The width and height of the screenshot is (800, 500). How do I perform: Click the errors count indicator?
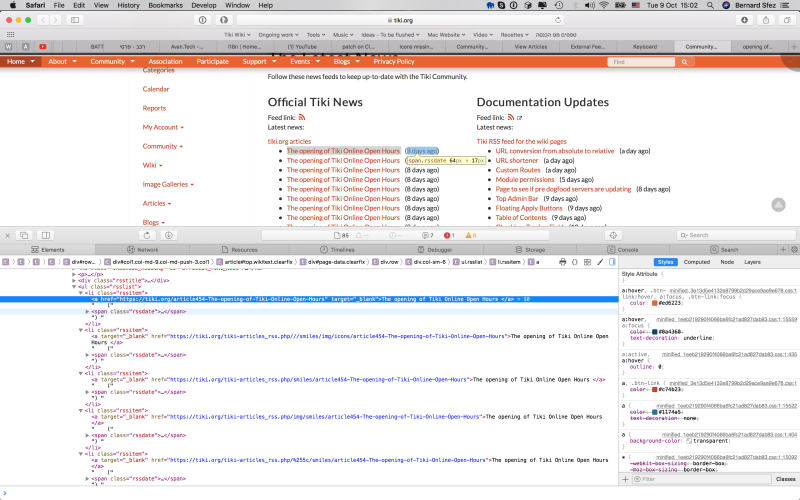click(449, 235)
